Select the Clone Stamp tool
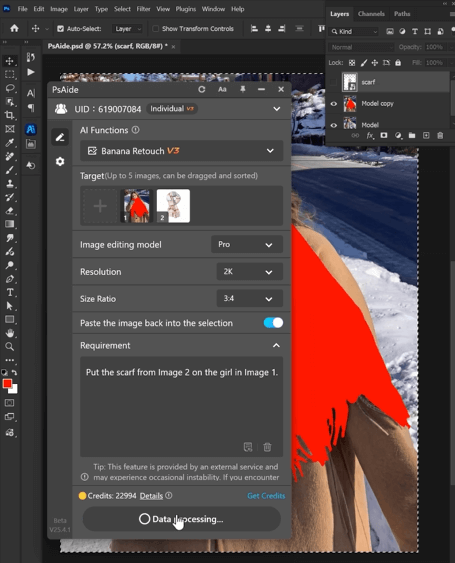Viewport: 455px width, 563px height. [x=10, y=183]
